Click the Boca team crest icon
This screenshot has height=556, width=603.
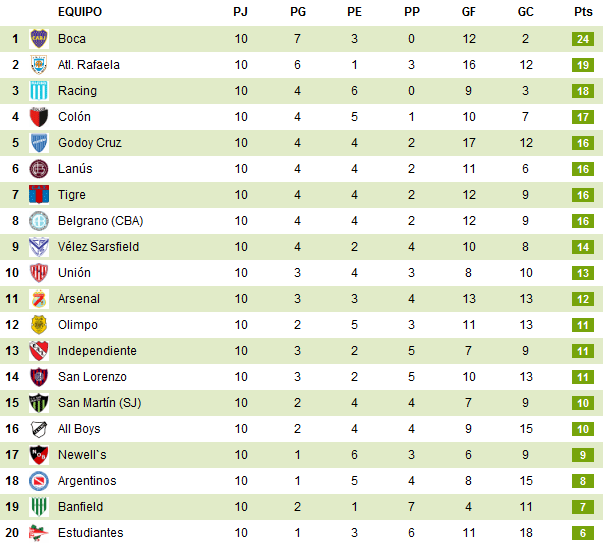pos(39,39)
